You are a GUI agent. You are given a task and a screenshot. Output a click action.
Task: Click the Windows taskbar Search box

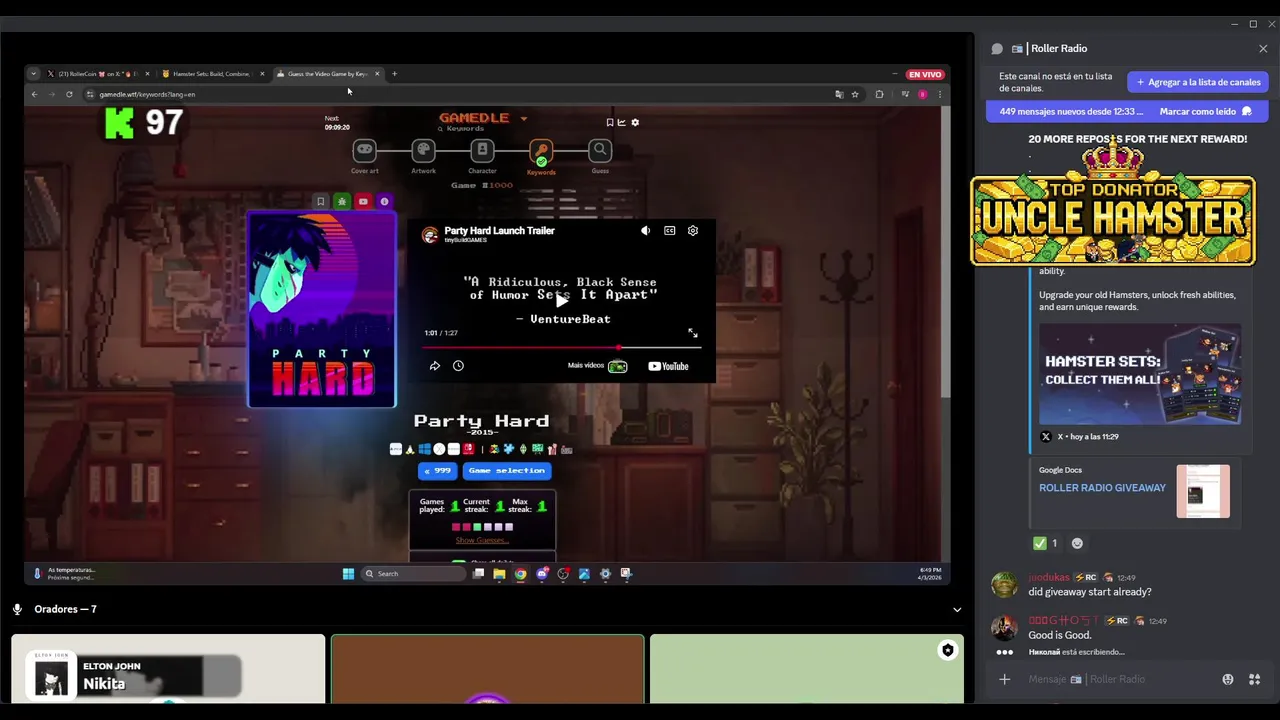click(414, 574)
